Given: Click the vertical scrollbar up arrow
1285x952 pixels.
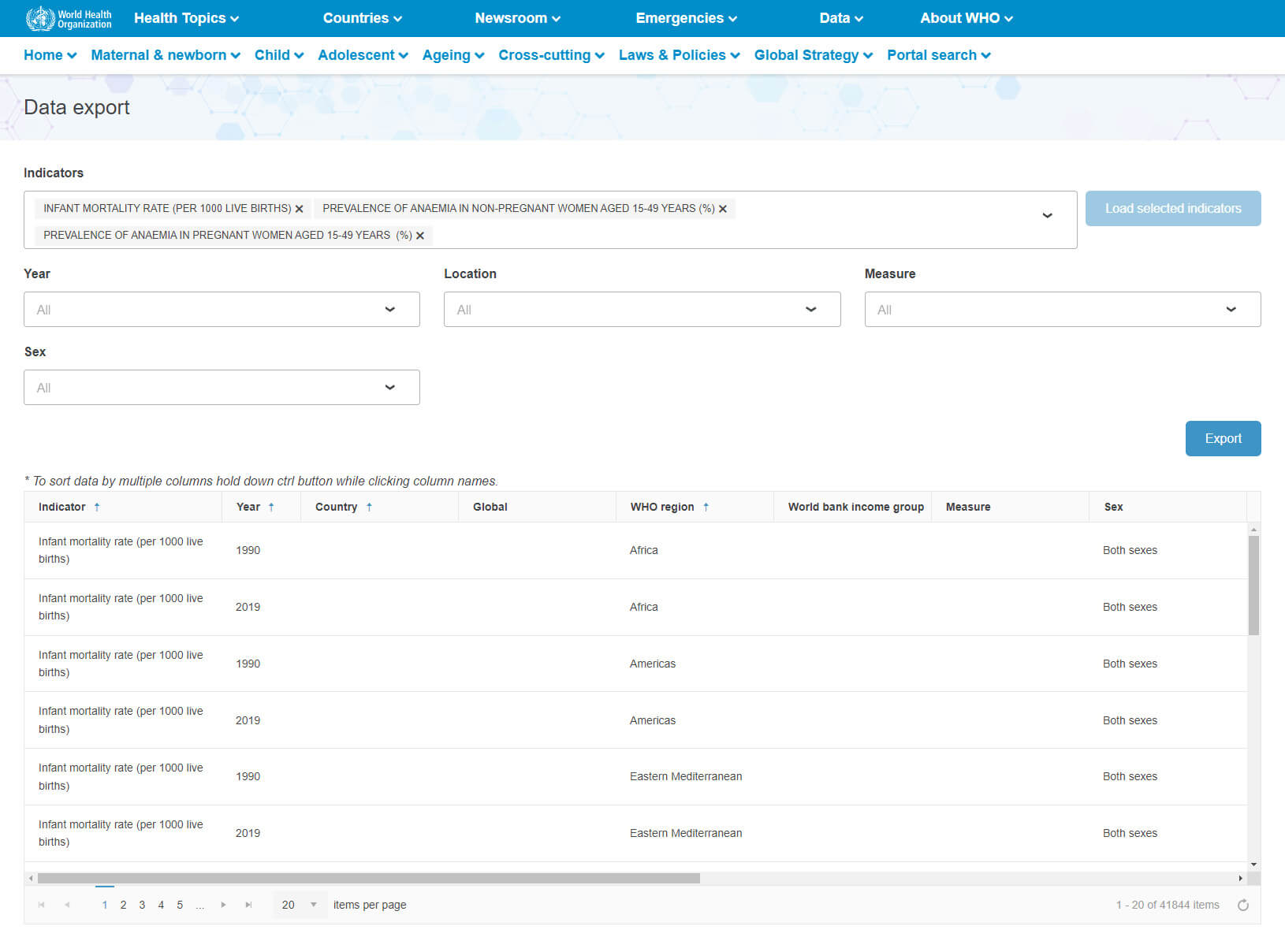Looking at the screenshot, I should 1253,529.
